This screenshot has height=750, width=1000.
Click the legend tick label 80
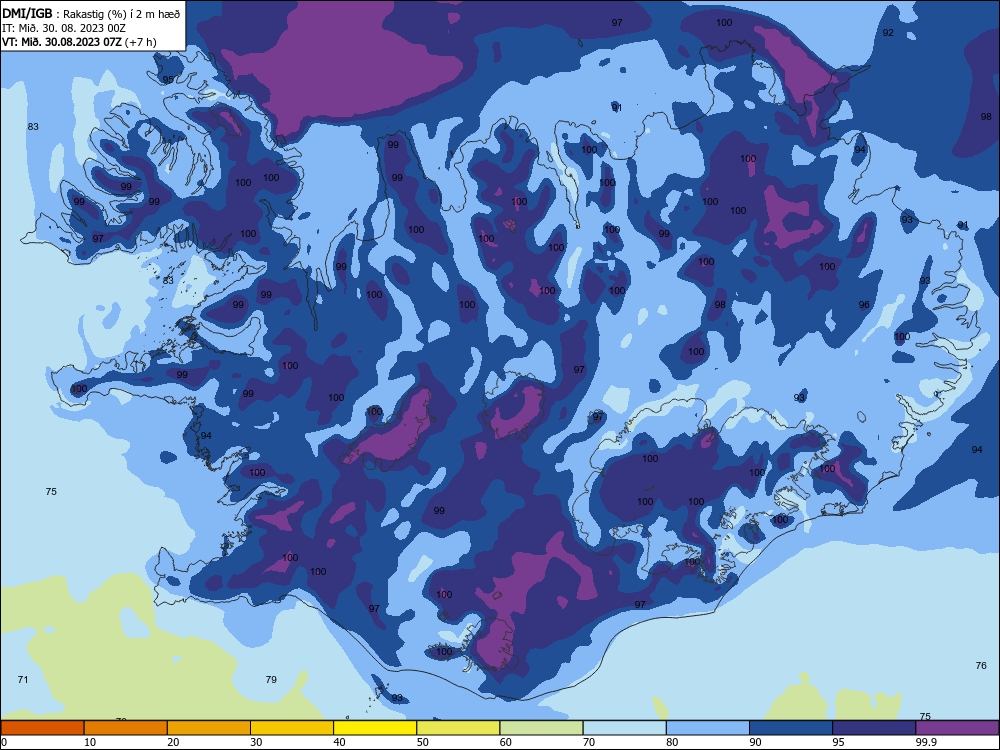(x=672, y=742)
